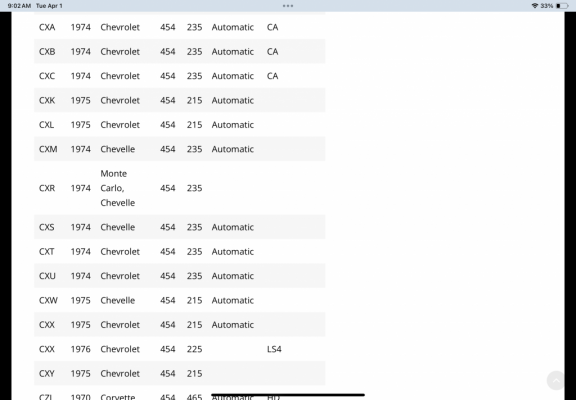The width and height of the screenshot is (576, 400).
Task: Tap the battery indicator icon
Action: (x=562, y=6)
